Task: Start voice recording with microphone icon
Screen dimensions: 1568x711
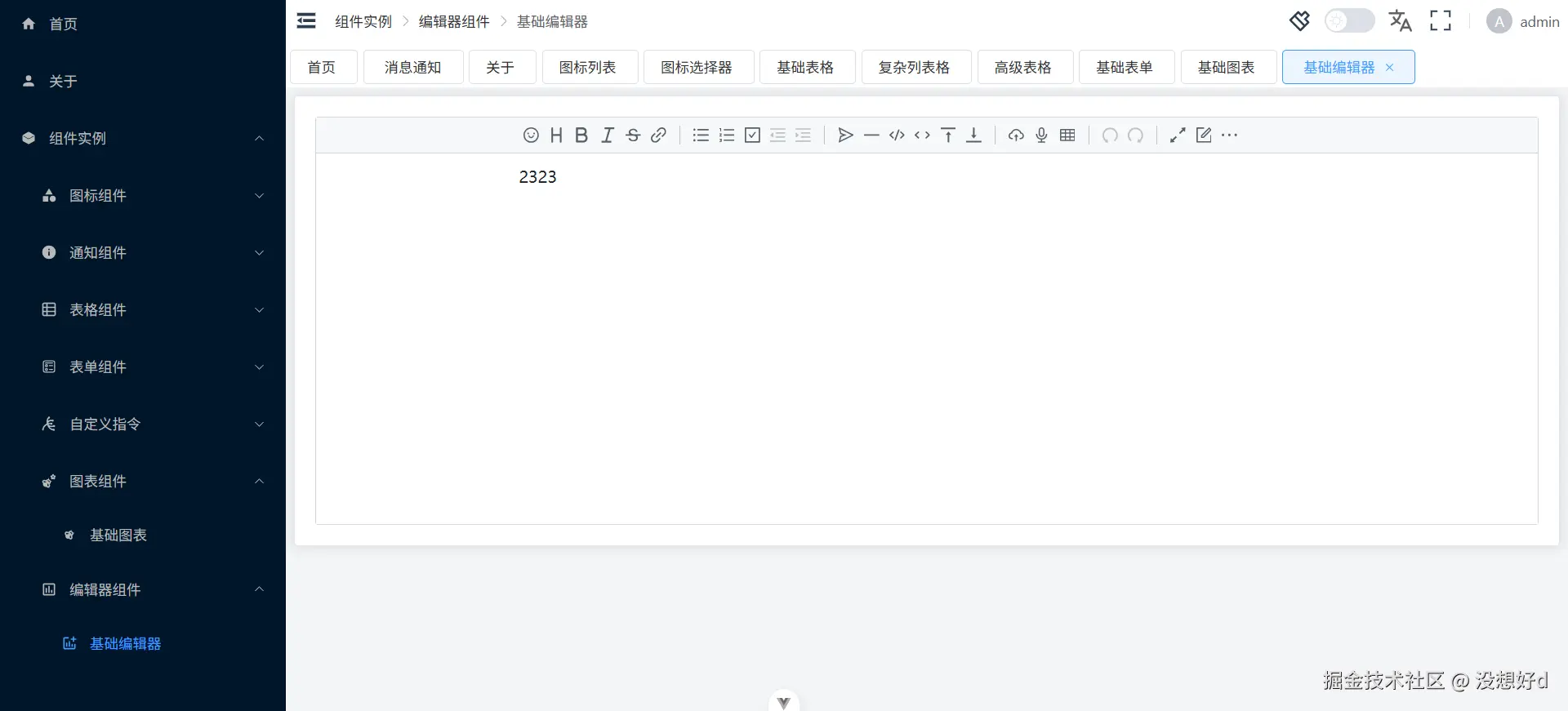Action: (1041, 136)
